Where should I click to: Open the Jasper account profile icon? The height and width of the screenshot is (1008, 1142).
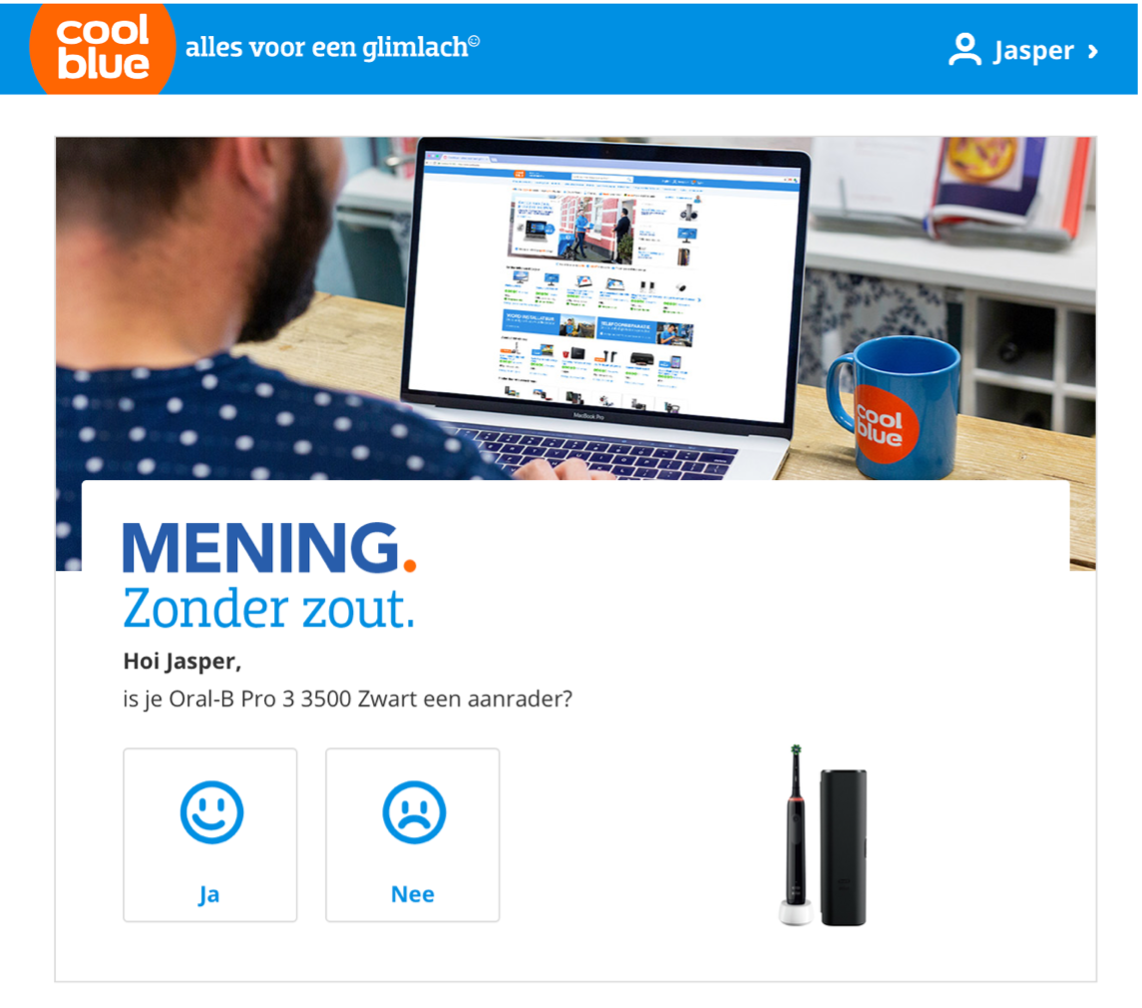click(965, 50)
